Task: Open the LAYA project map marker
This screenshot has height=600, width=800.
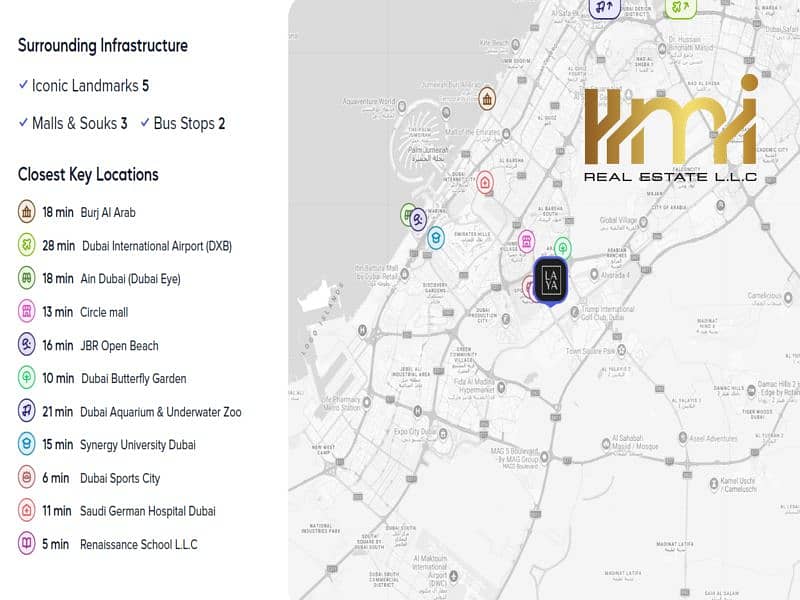Action: (x=550, y=280)
